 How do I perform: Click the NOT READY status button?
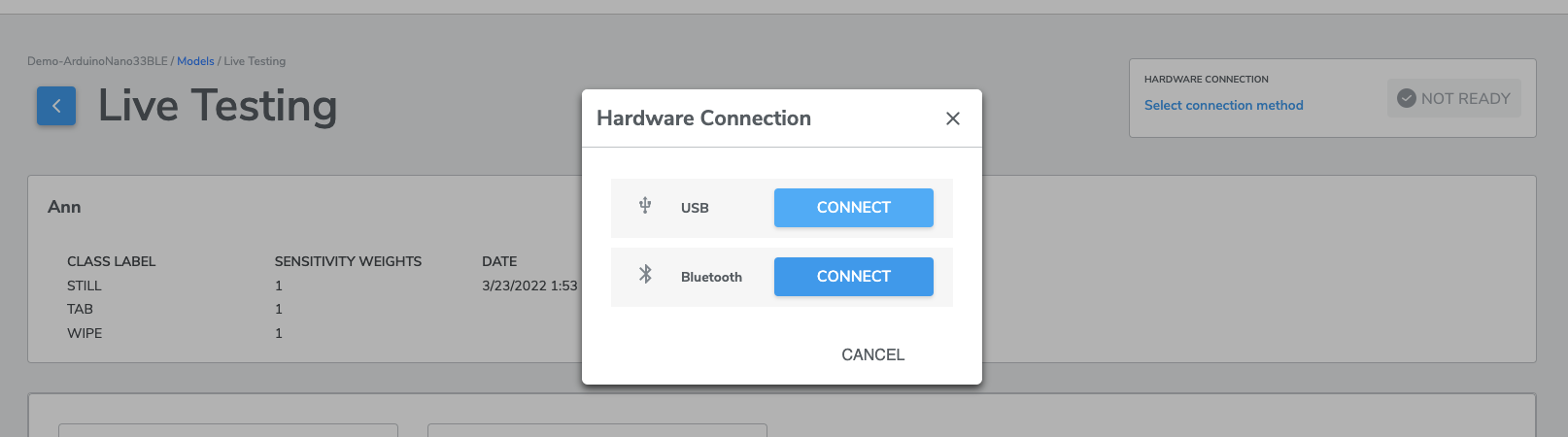coord(1453,98)
